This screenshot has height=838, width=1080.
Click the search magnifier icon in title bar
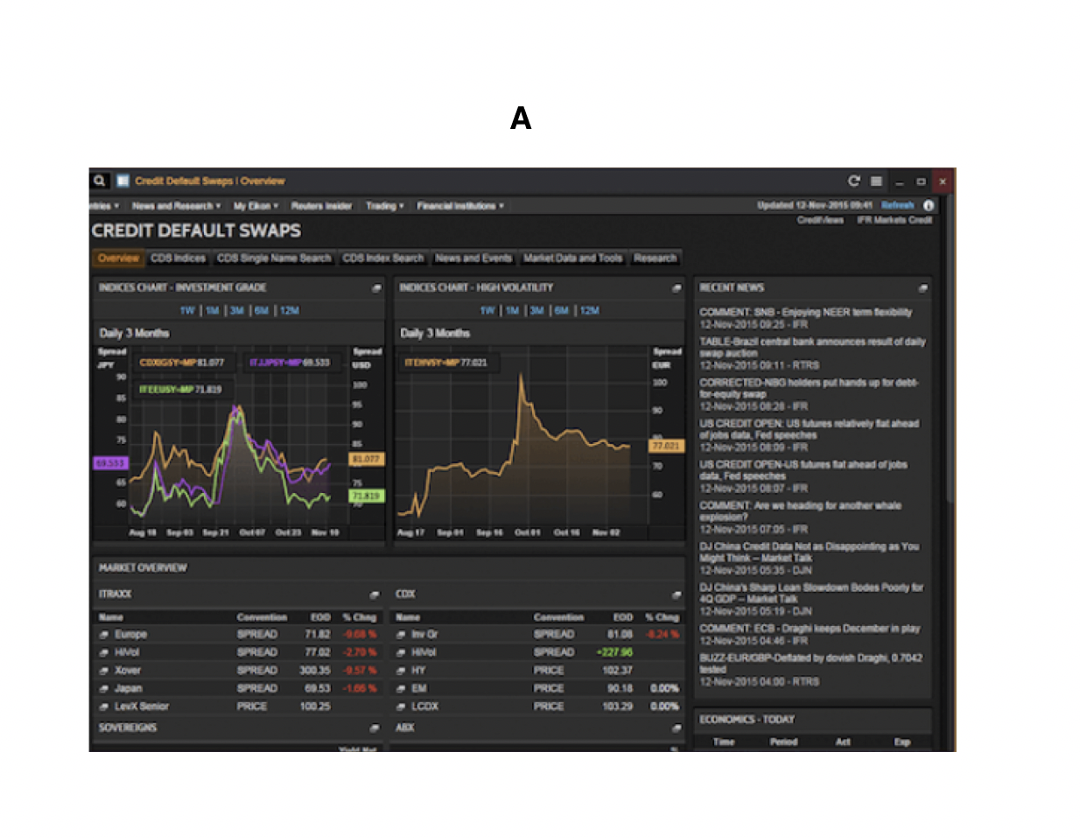[100, 180]
